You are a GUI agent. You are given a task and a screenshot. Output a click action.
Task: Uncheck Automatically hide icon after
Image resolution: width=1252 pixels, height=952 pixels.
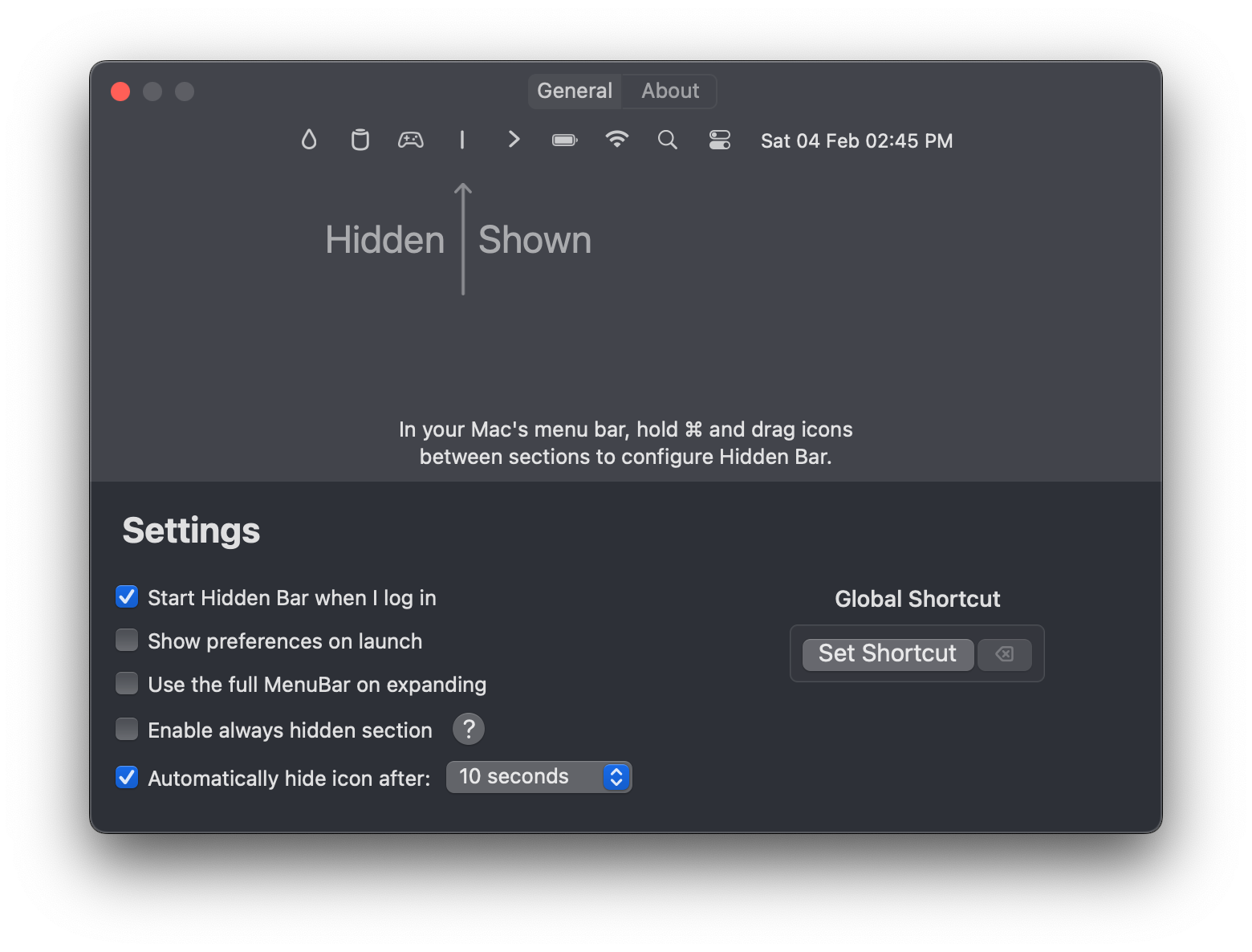[127, 777]
